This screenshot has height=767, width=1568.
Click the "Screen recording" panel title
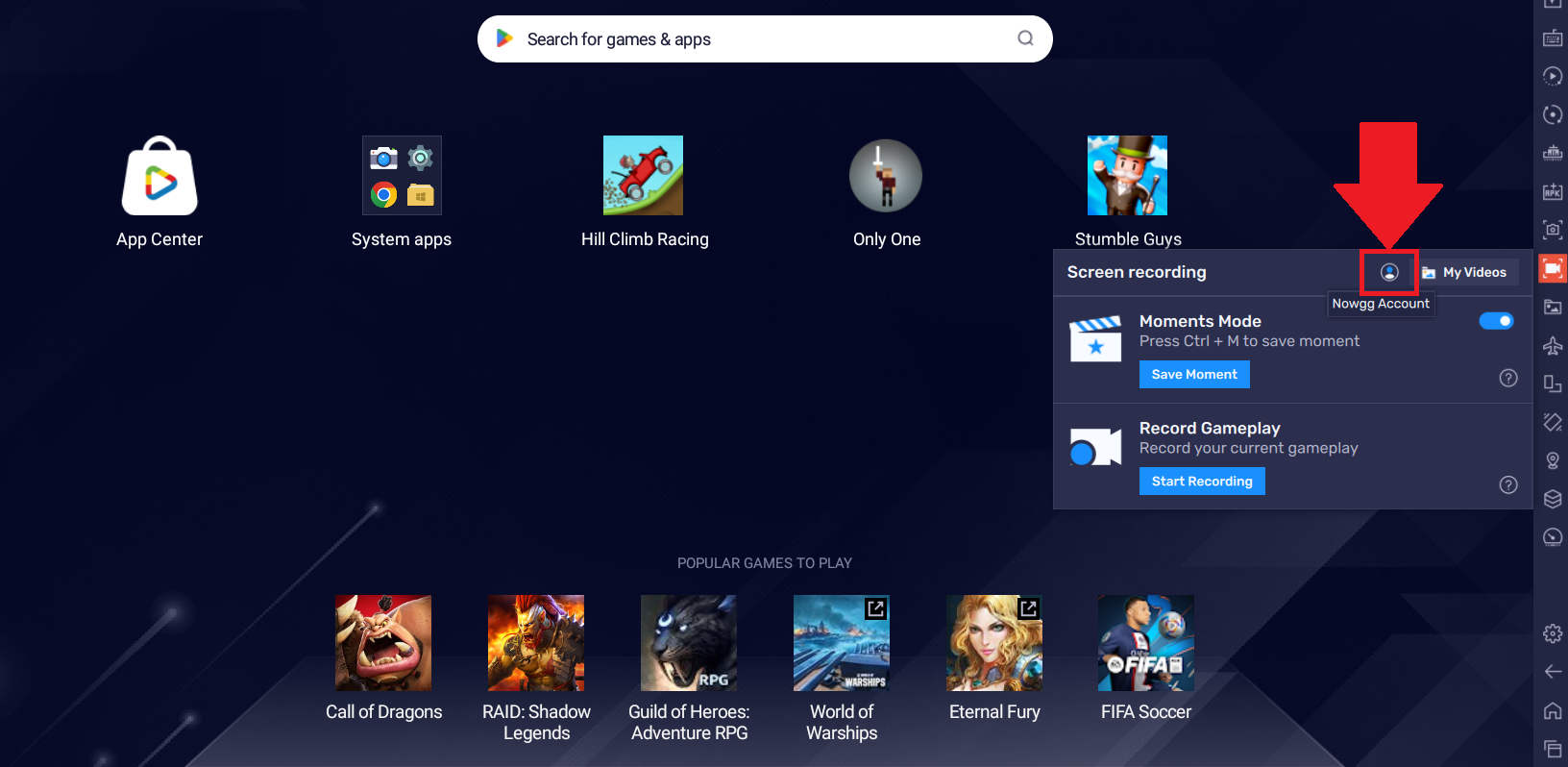pos(1137,272)
